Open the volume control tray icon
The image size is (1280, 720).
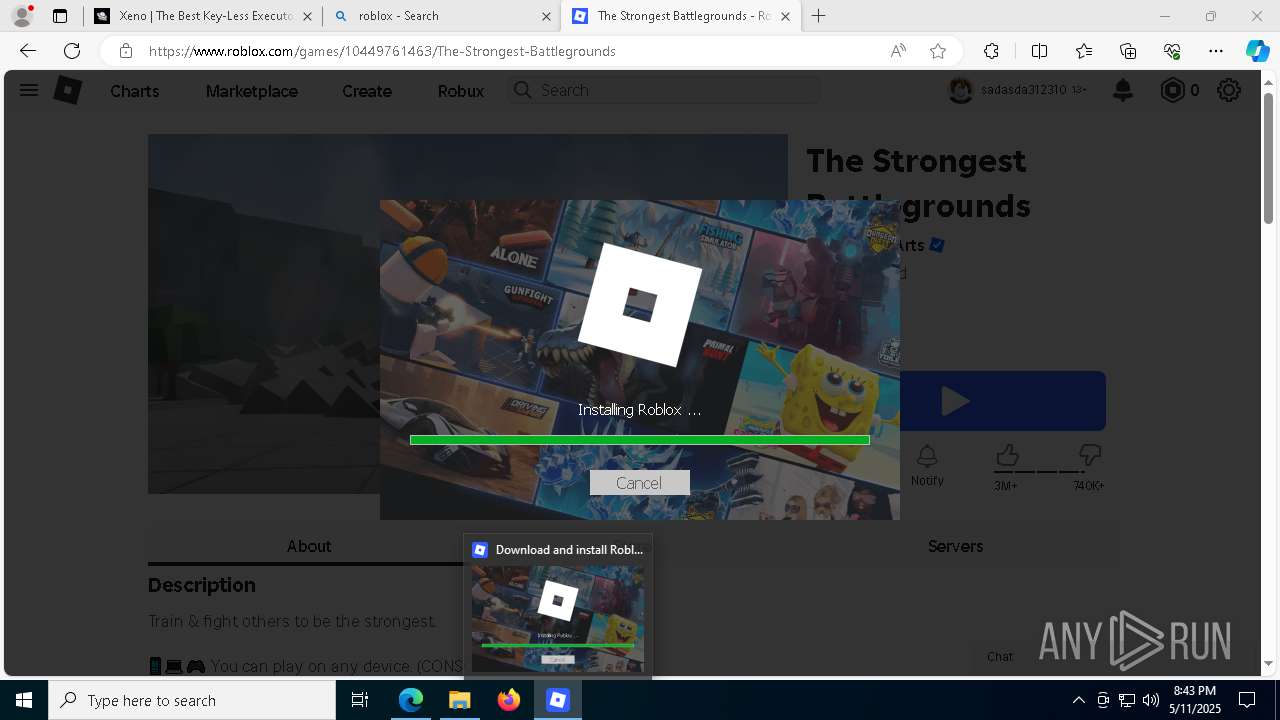click(1150, 700)
